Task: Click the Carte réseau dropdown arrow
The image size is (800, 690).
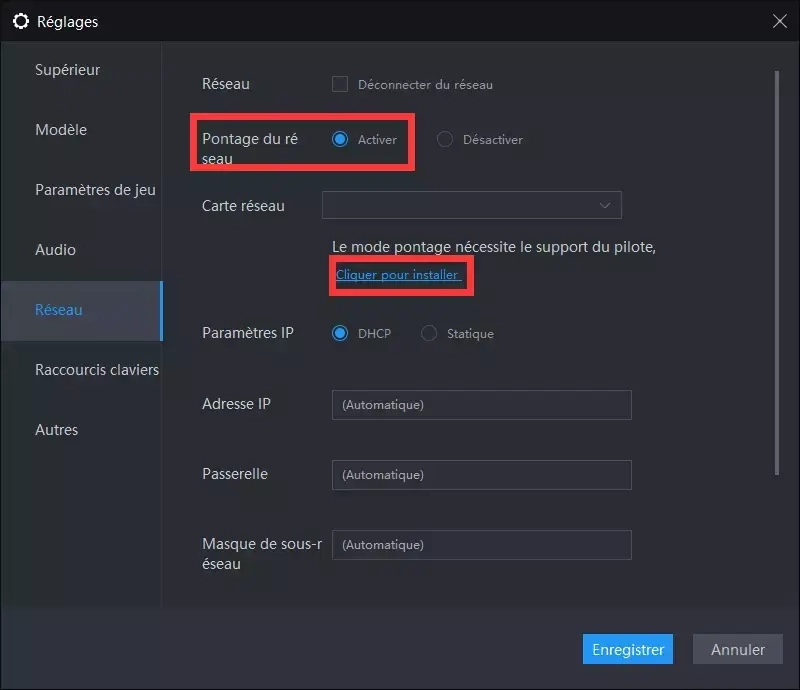Action: [x=605, y=205]
